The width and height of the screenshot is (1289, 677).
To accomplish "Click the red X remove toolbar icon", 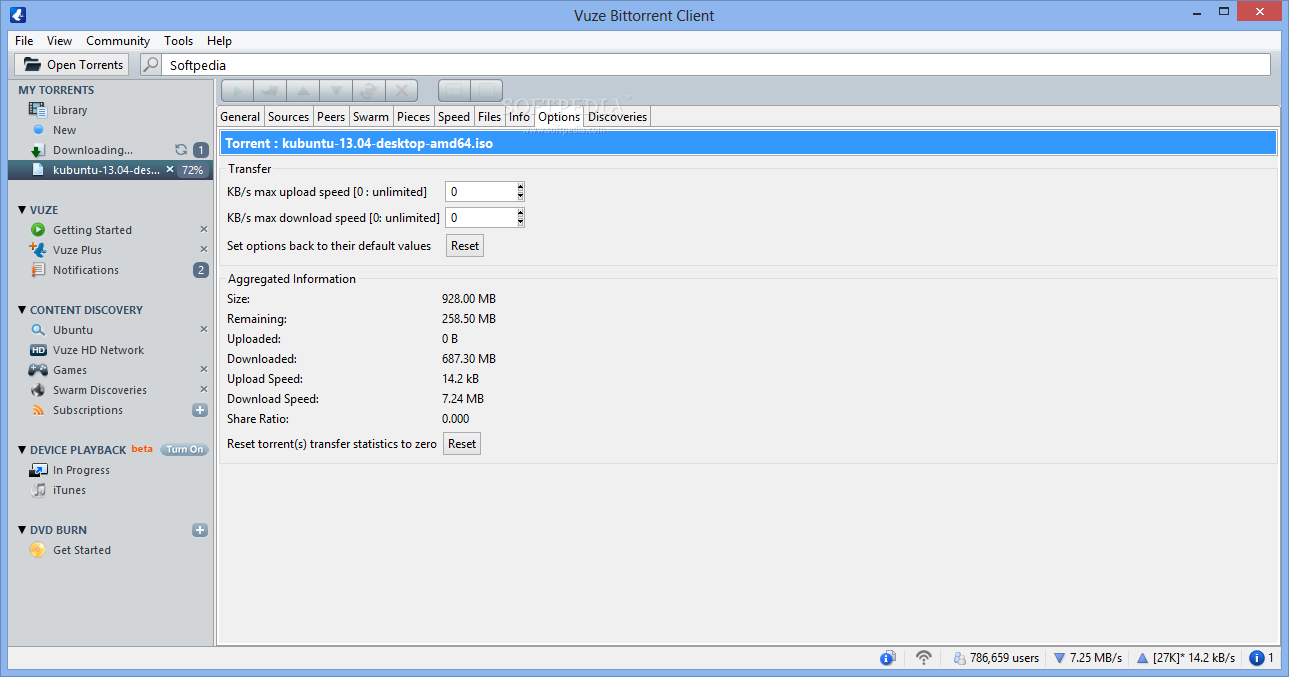I will (402, 91).
